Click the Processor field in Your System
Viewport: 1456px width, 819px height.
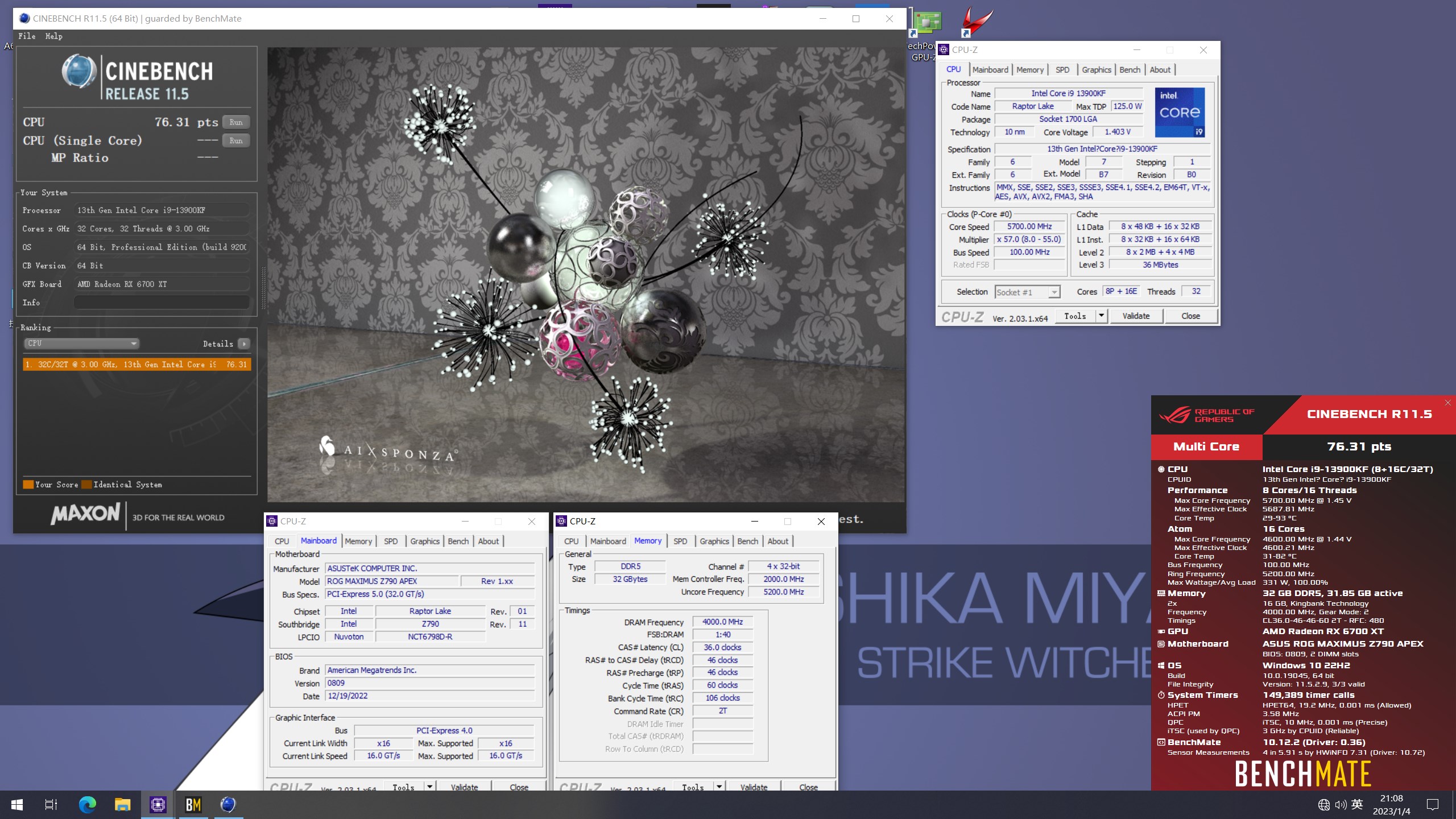162,210
